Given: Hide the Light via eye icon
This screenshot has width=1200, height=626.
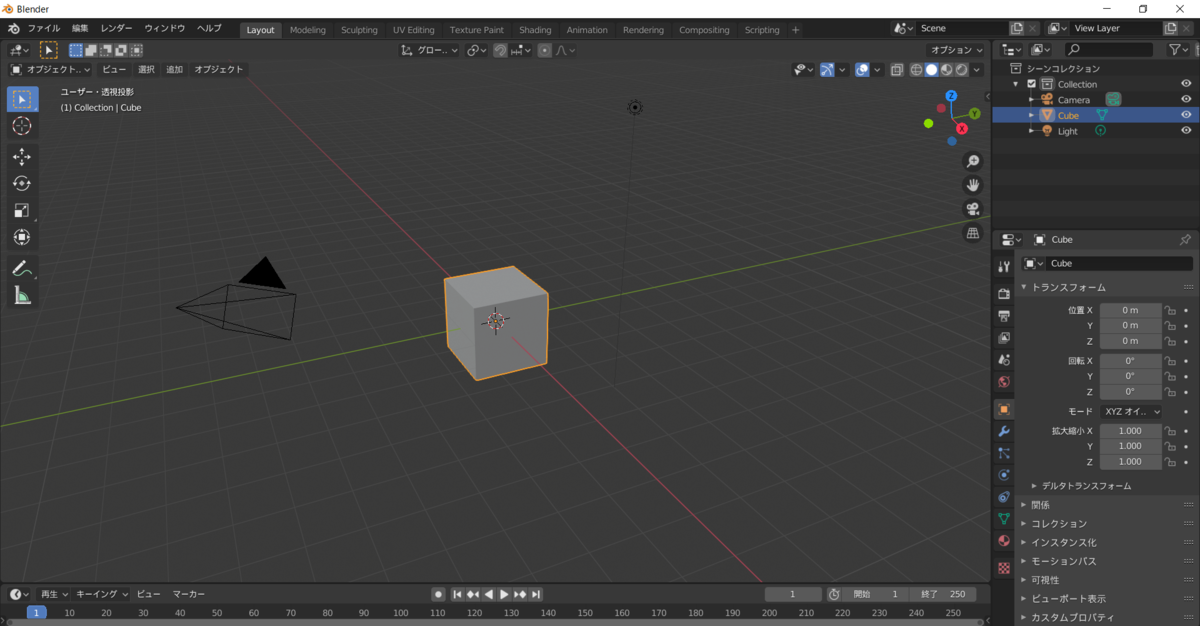Looking at the screenshot, I should [x=1186, y=131].
